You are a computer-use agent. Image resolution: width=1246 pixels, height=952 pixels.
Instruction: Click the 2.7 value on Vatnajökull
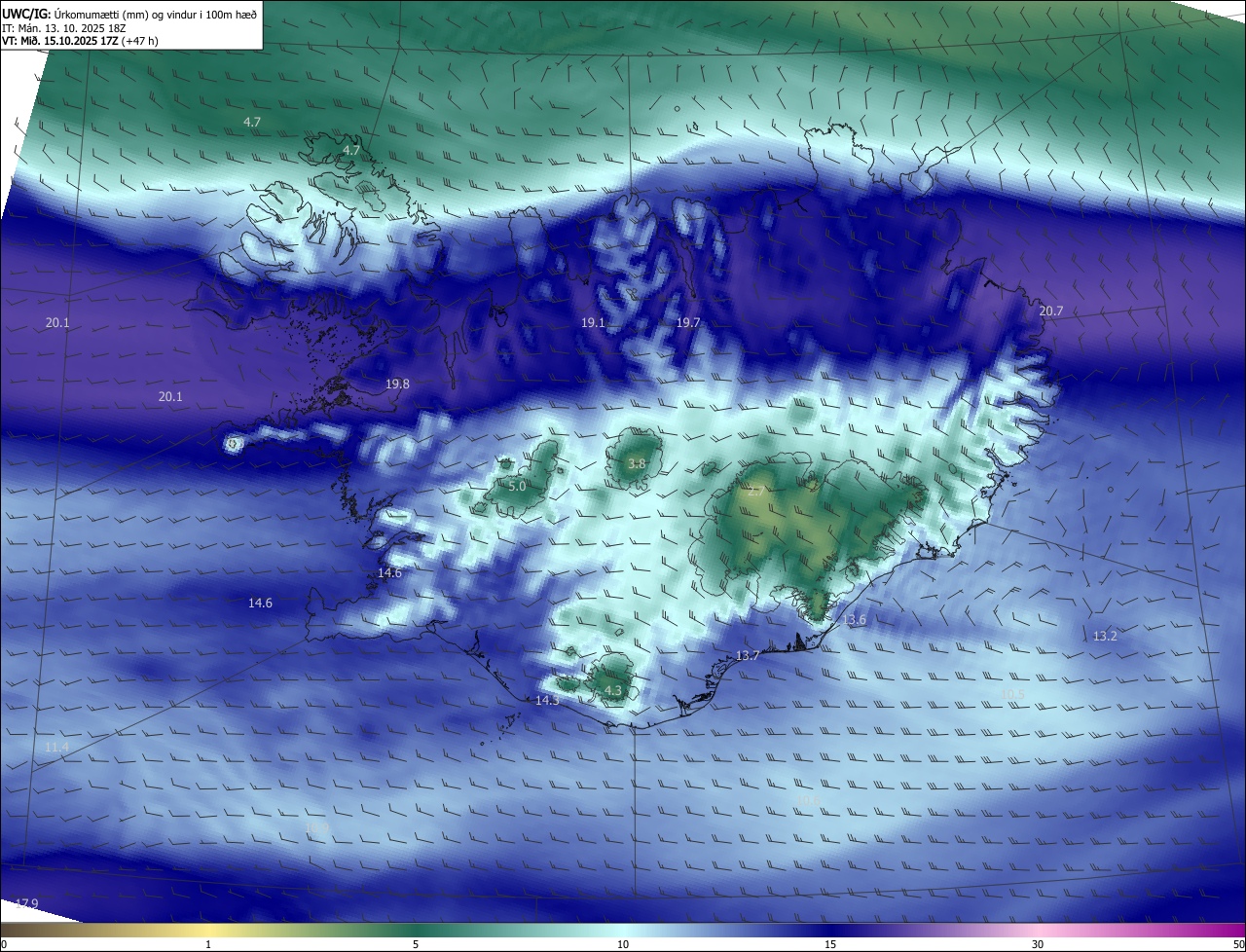coord(754,492)
